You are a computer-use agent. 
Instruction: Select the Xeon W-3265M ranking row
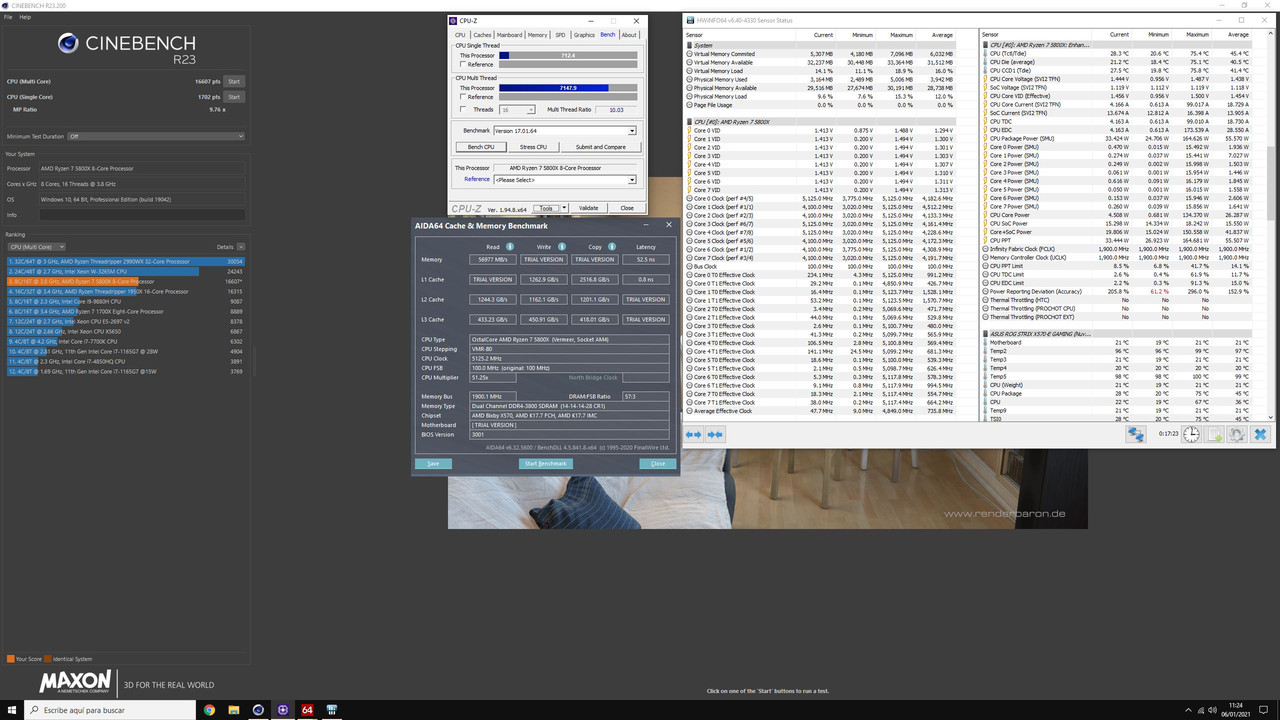click(125, 271)
